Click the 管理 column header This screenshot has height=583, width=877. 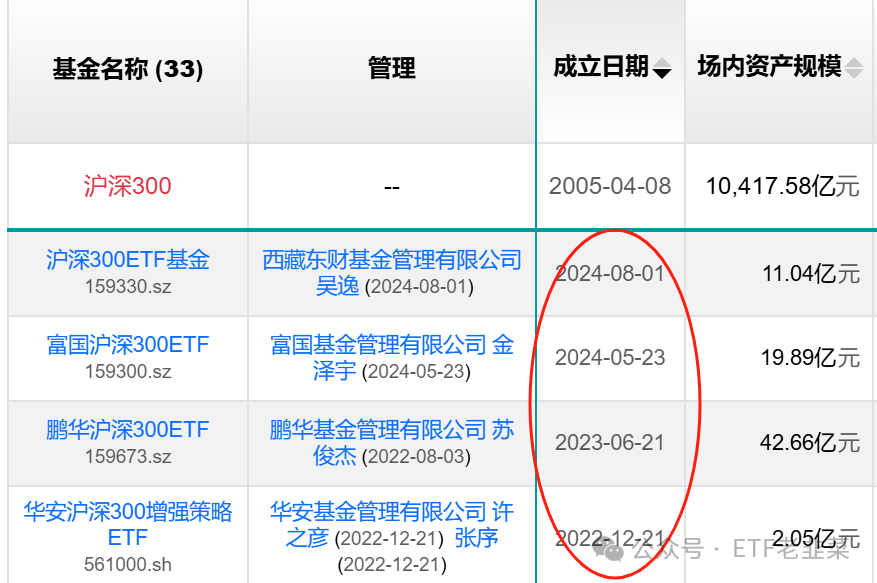click(x=391, y=68)
